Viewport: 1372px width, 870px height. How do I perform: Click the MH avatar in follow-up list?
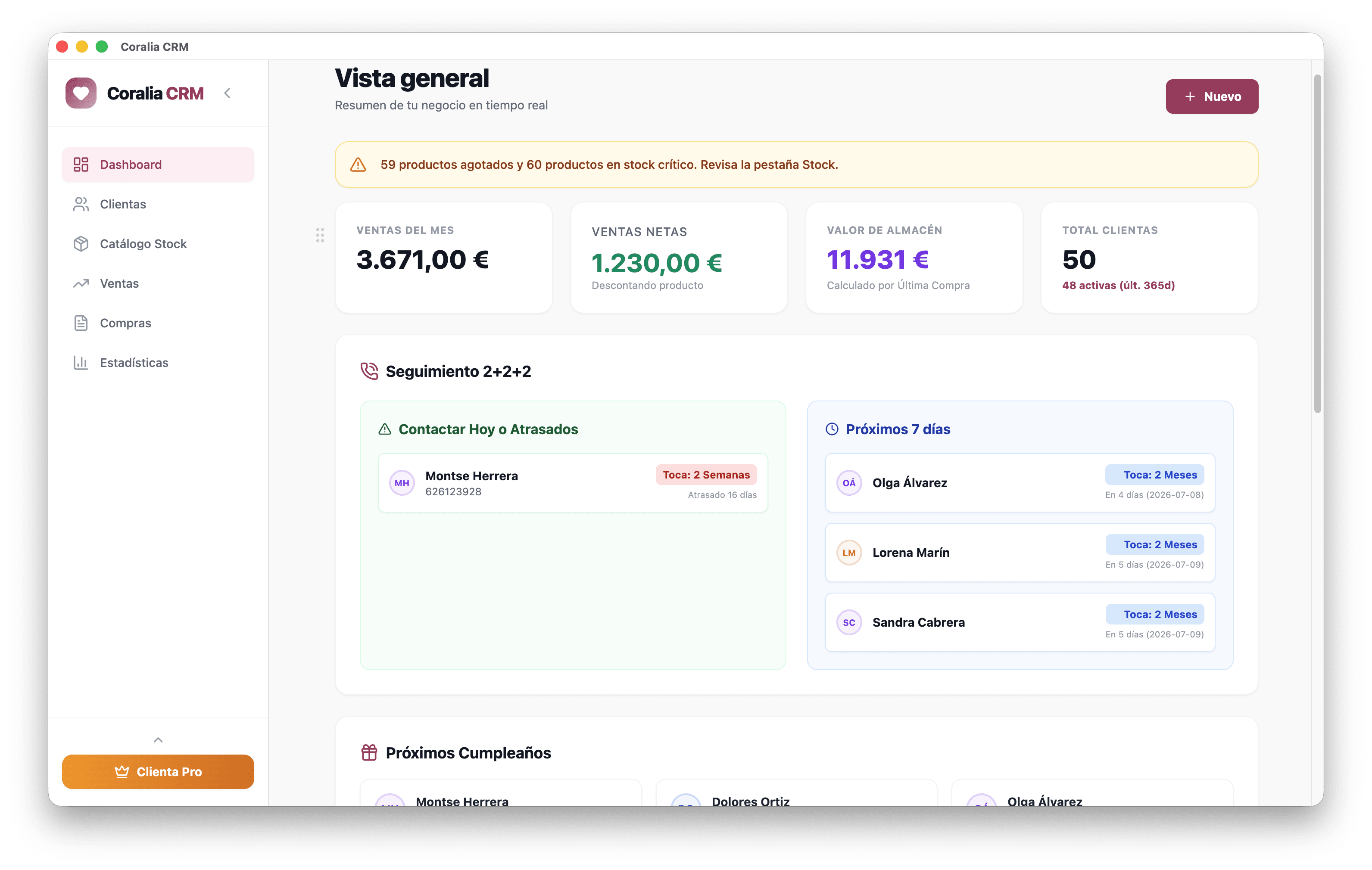(x=402, y=483)
